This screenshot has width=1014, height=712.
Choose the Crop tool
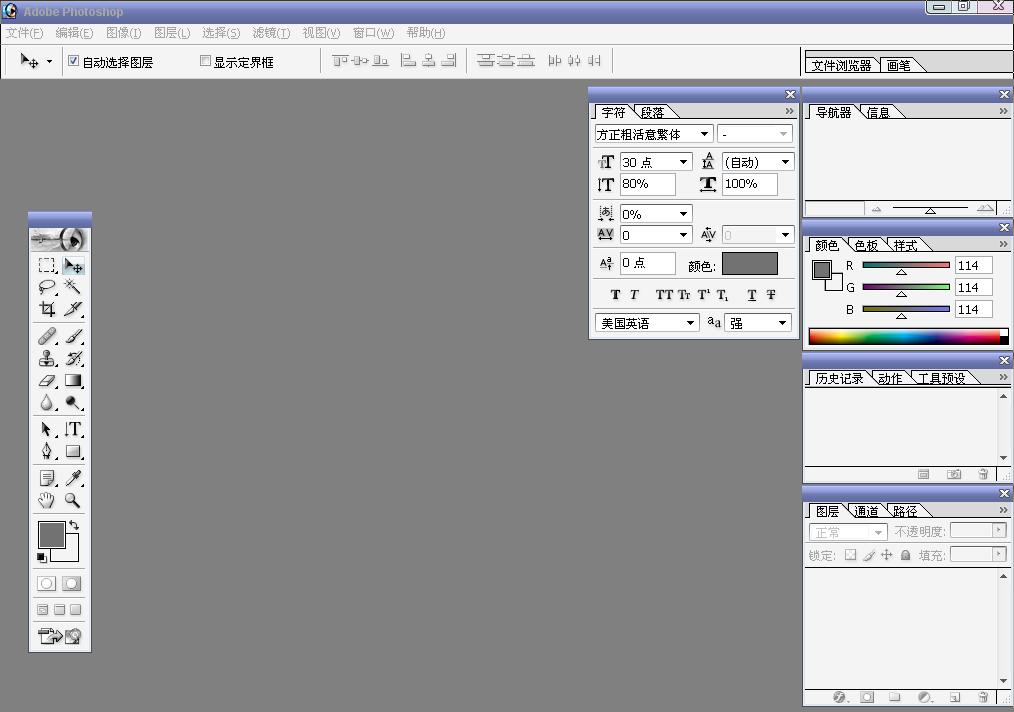[47, 308]
